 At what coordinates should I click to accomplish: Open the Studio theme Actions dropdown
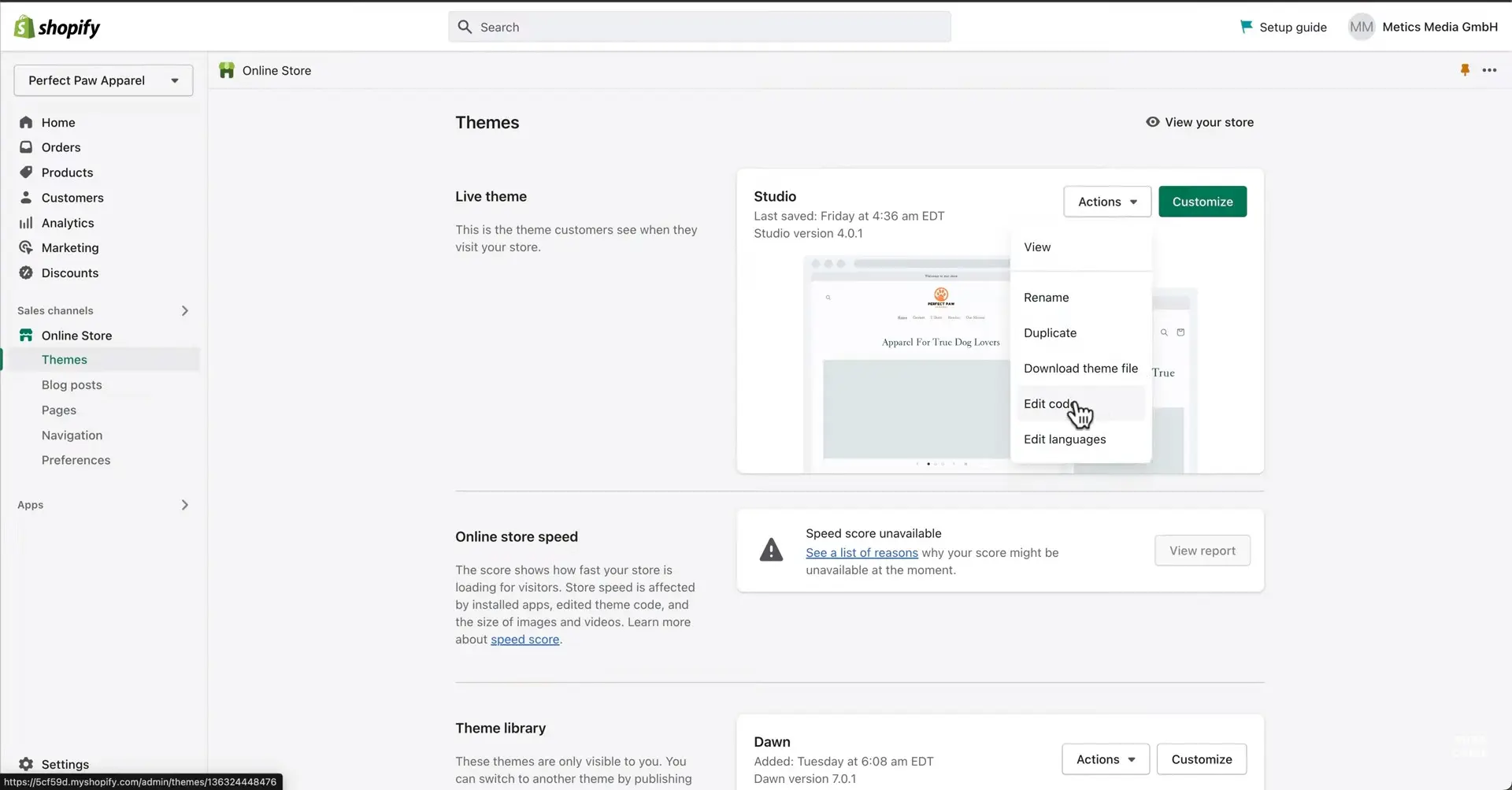(1107, 202)
